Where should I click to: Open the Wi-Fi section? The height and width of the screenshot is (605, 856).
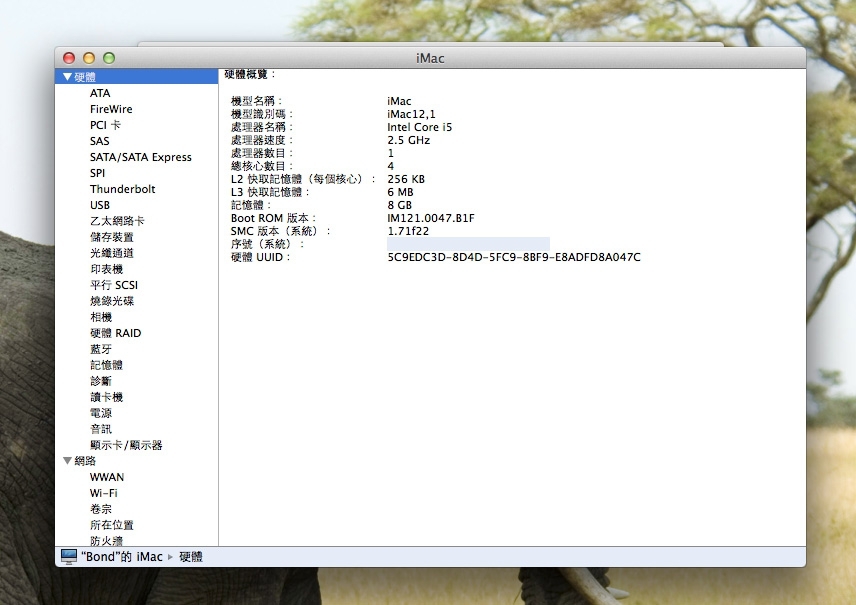pos(104,493)
